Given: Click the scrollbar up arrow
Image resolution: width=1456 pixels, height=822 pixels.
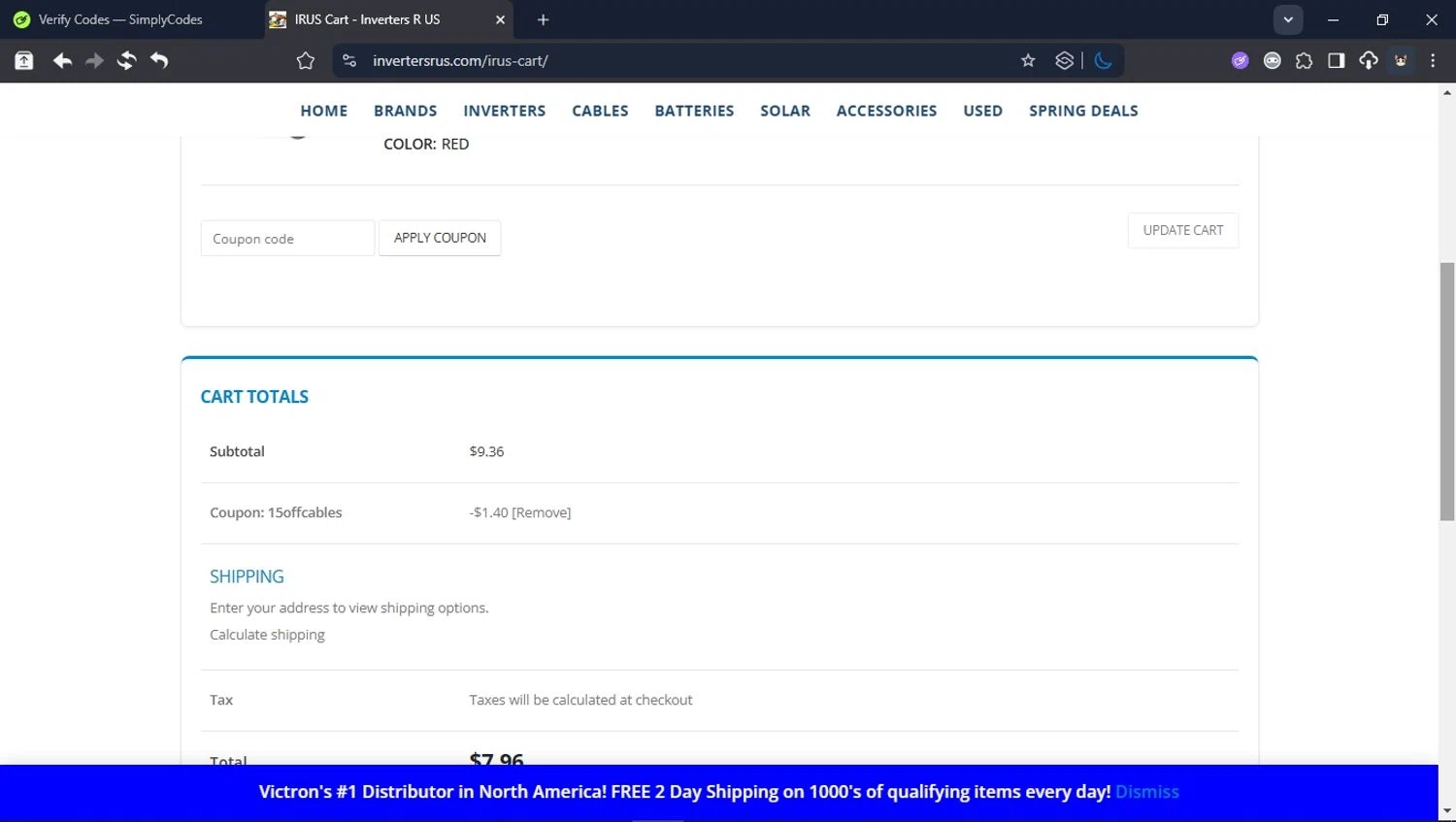Looking at the screenshot, I should [x=1447, y=93].
